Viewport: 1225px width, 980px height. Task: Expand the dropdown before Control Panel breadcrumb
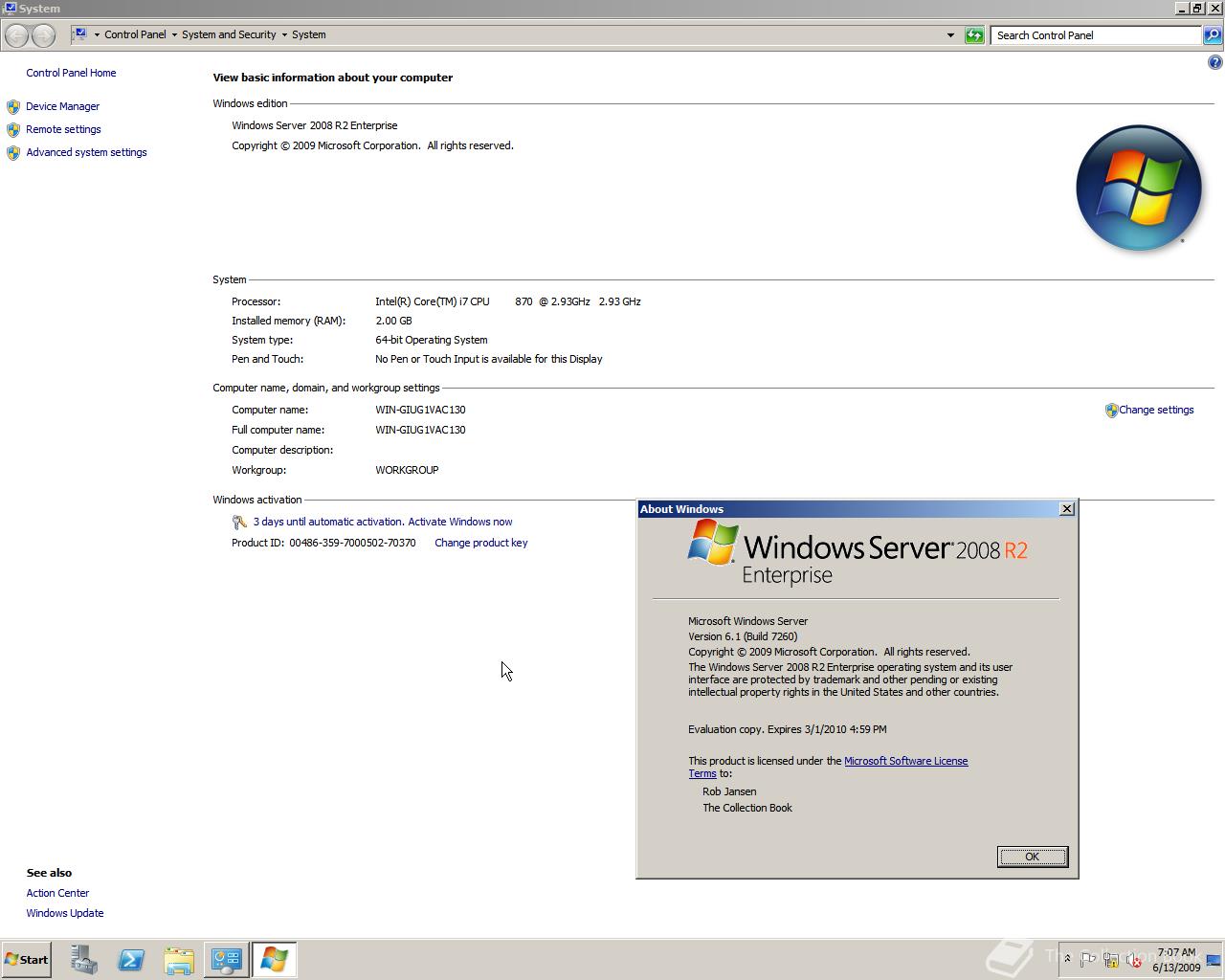[x=97, y=34]
